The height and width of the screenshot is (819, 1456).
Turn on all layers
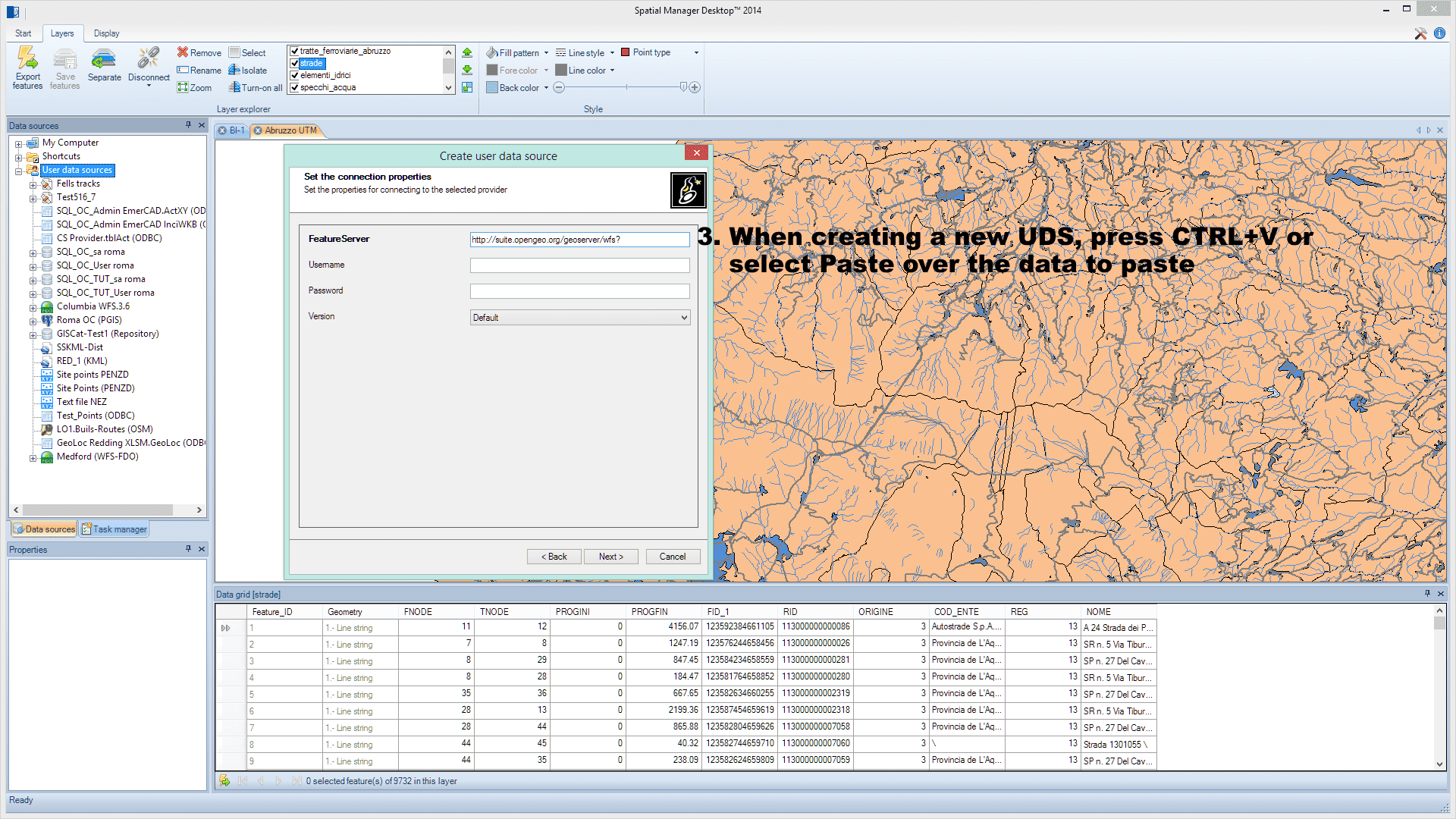[x=256, y=87]
